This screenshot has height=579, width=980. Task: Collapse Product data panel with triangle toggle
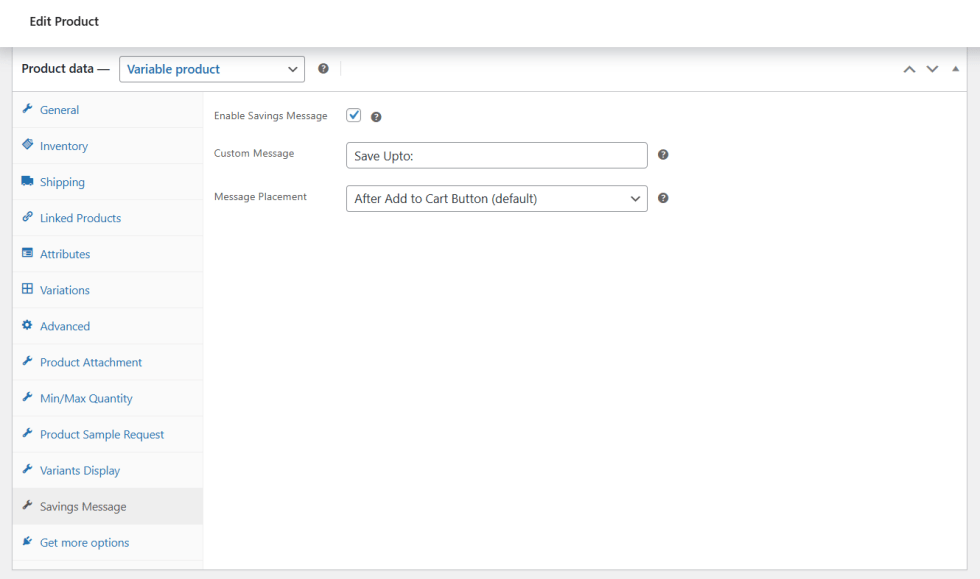coord(956,69)
